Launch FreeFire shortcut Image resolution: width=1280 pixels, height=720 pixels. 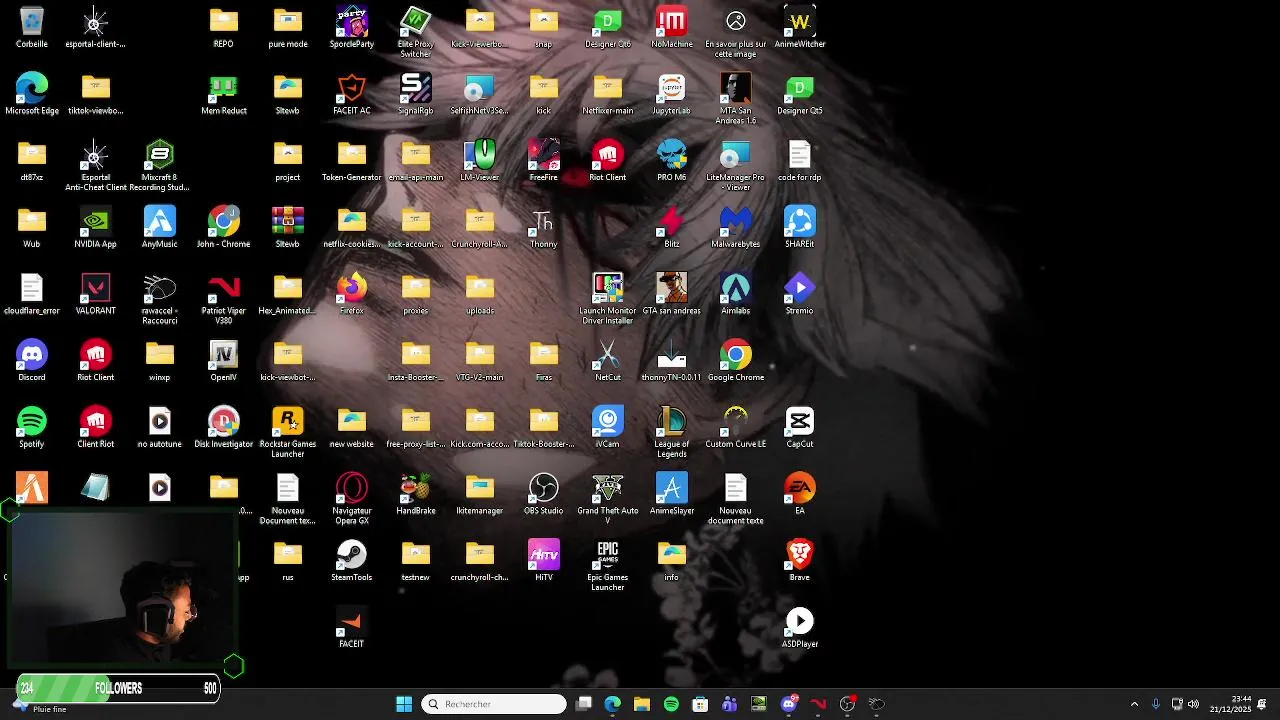point(544,161)
